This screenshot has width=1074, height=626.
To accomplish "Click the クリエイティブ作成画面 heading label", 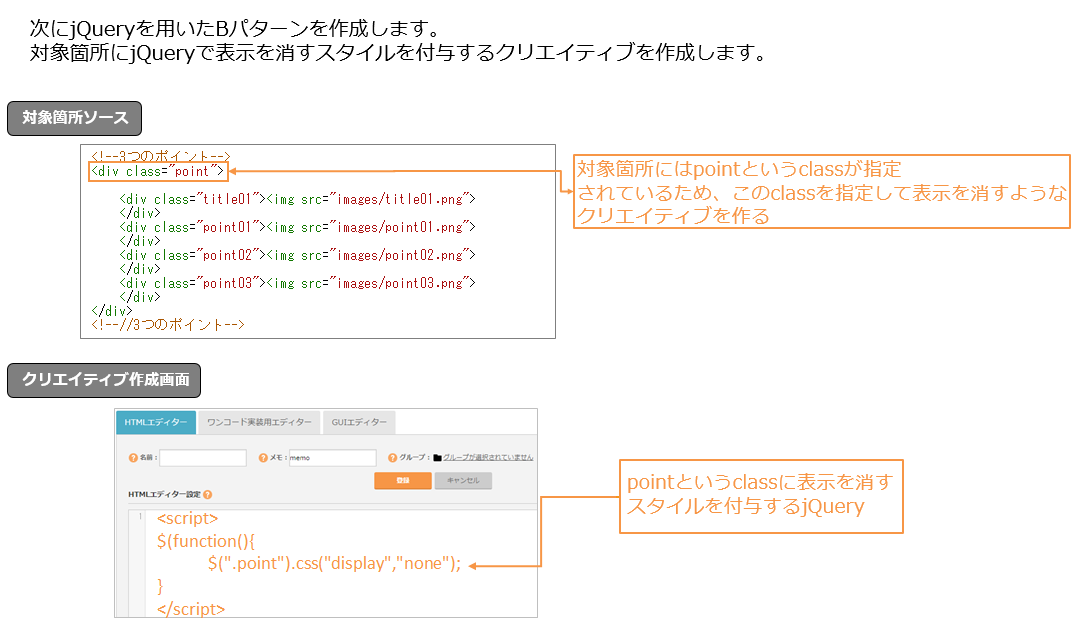I will click(x=104, y=380).
